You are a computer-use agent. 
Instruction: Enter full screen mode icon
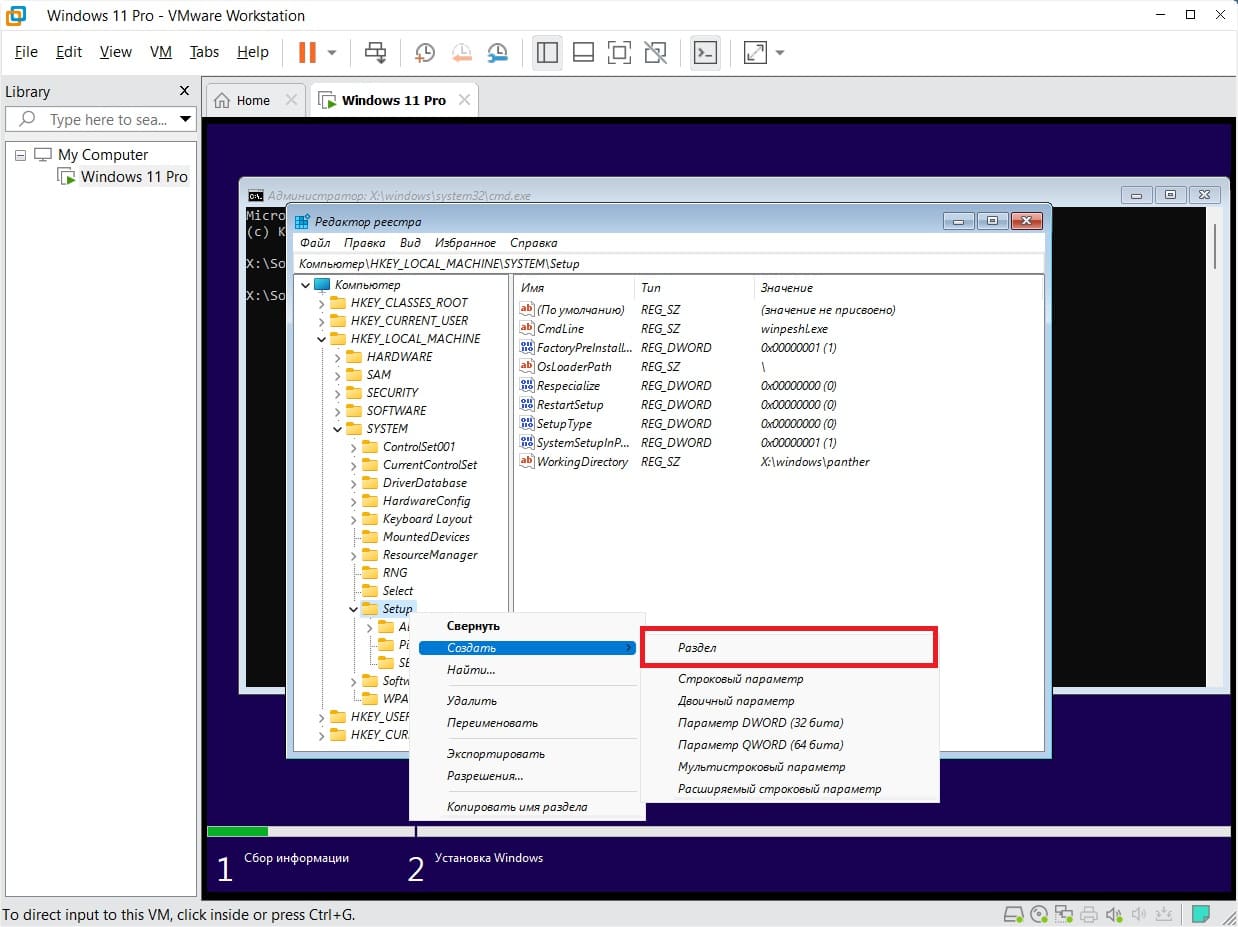click(x=619, y=53)
